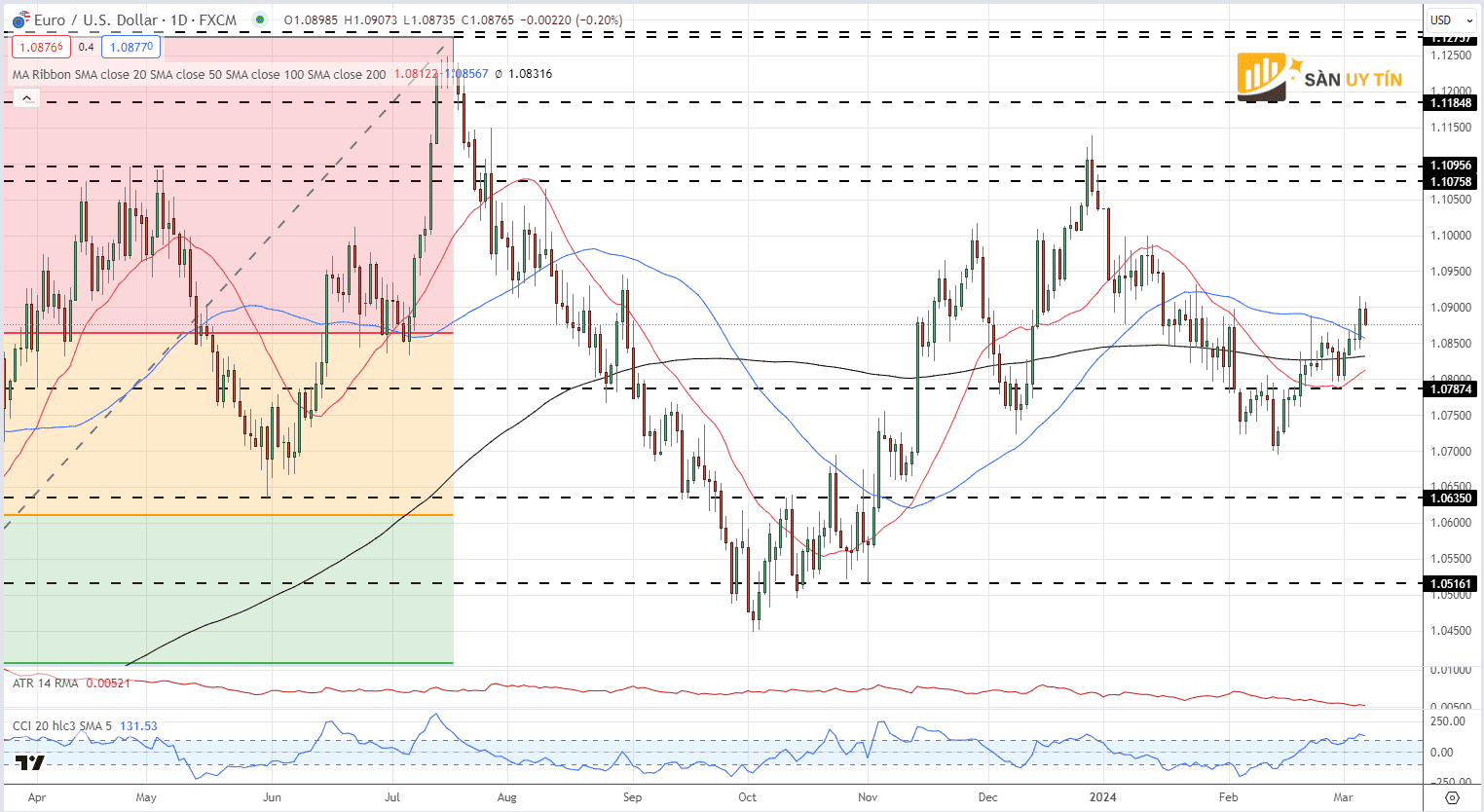Click the Apr label on the time axis
The height and width of the screenshot is (812, 1484).
(37, 797)
